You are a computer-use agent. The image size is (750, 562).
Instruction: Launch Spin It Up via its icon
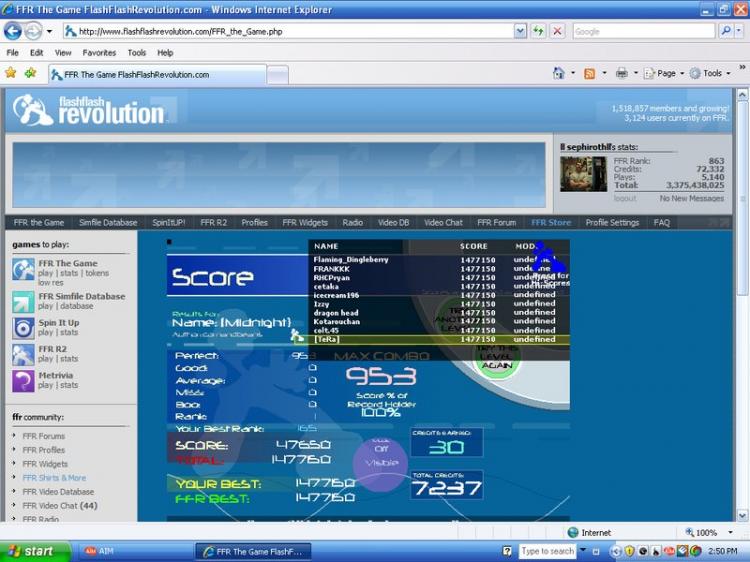pos(23,328)
